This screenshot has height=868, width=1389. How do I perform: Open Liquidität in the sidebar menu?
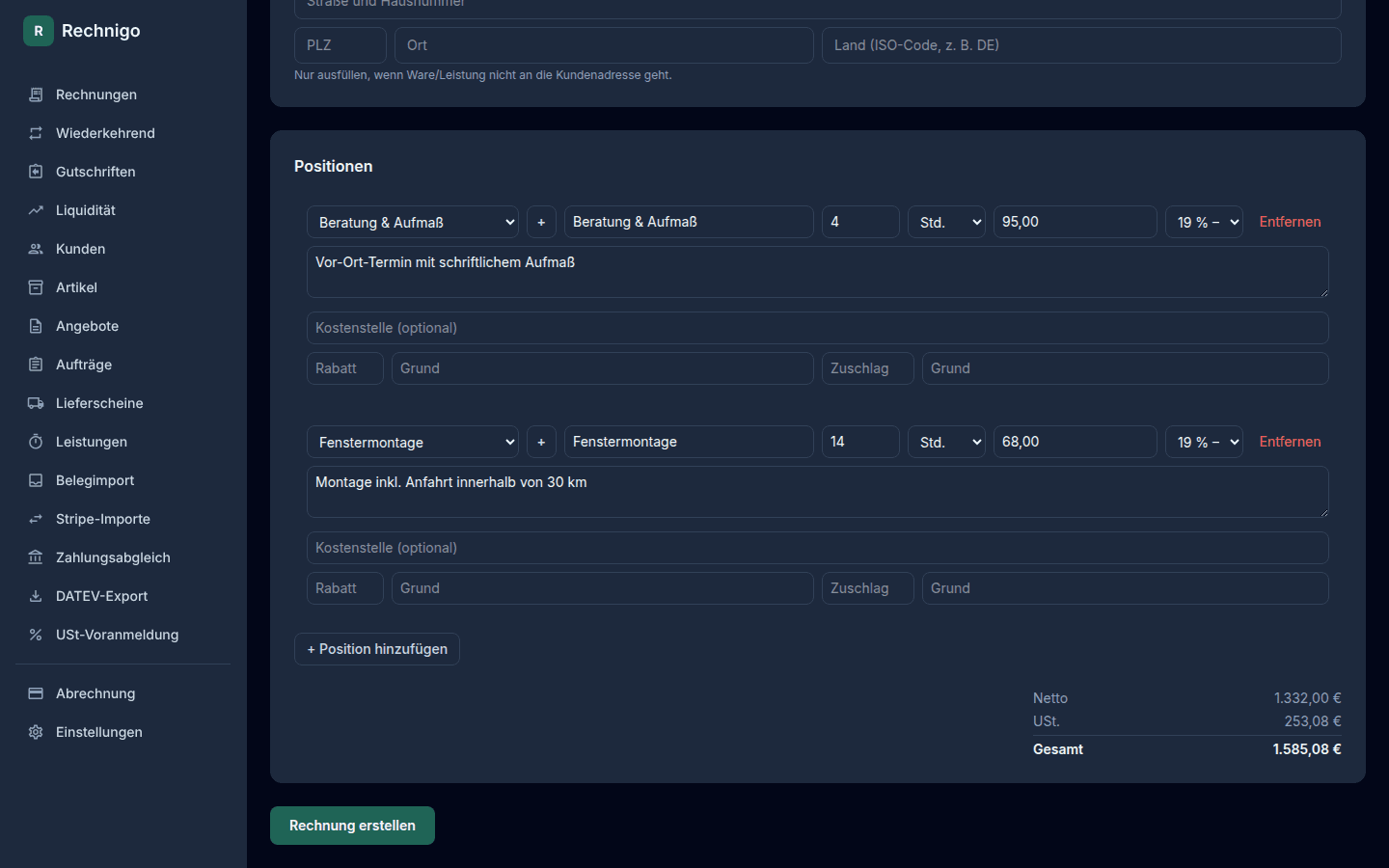(123, 210)
